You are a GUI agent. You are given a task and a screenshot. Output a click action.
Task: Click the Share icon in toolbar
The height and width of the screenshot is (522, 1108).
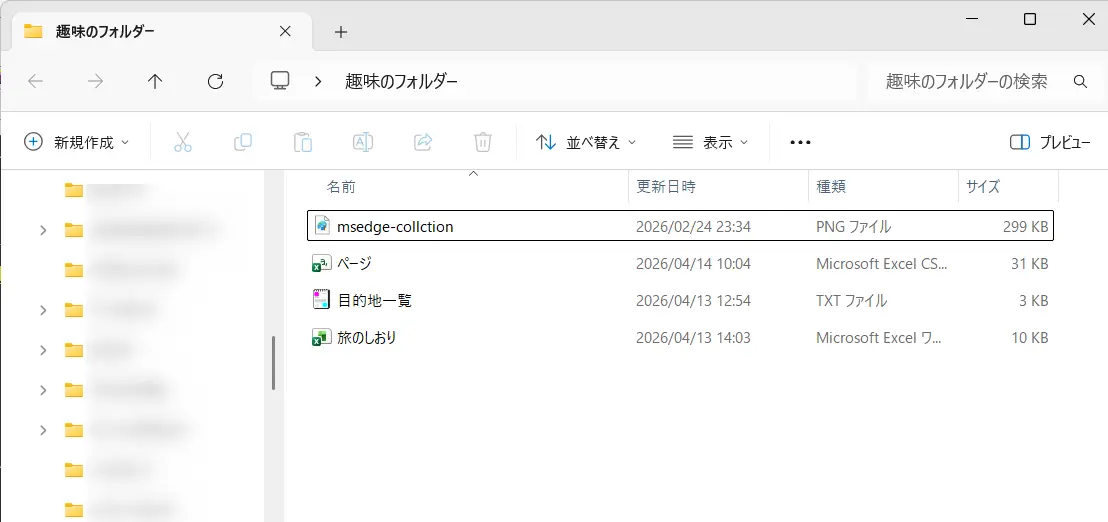click(x=423, y=142)
